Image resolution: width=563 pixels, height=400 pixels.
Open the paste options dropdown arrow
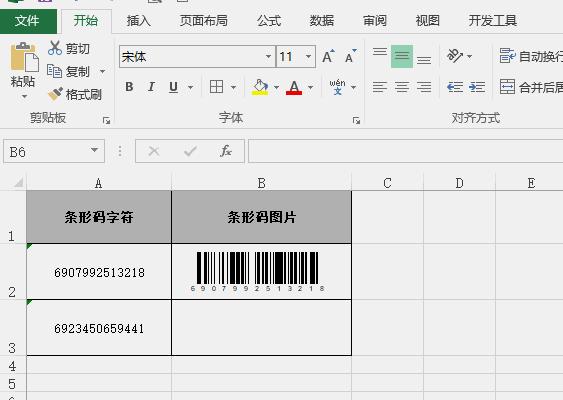[x=24, y=96]
